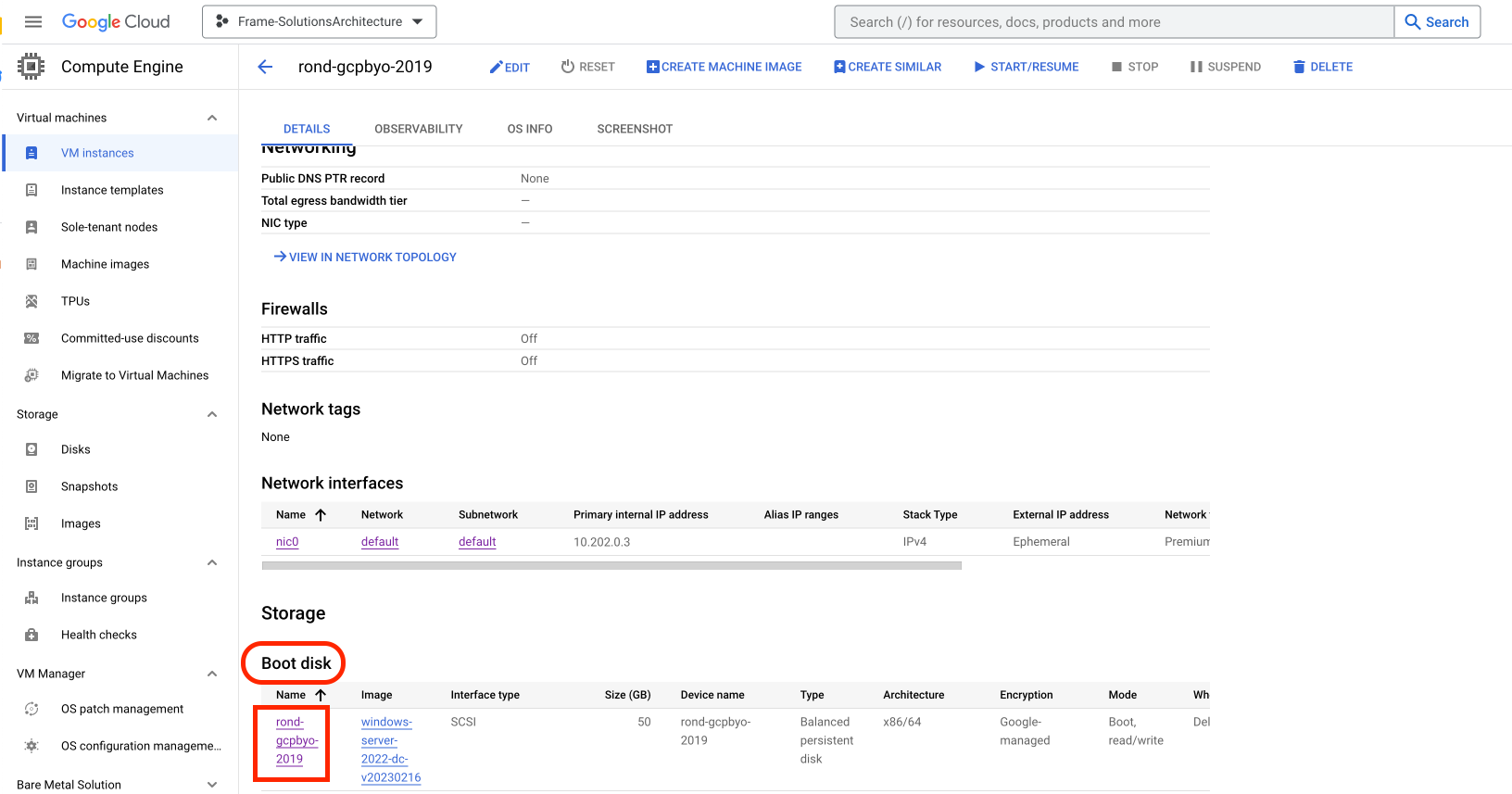
Task: Expand the Bare Metal Solution section
Action: (x=212, y=785)
